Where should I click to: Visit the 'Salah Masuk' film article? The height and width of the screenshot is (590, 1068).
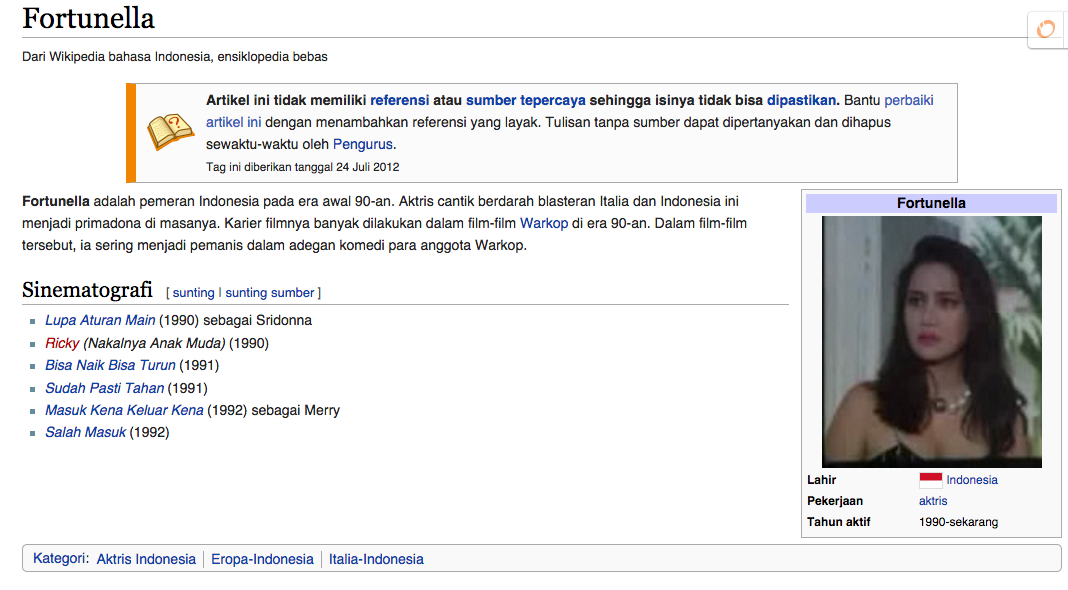85,432
